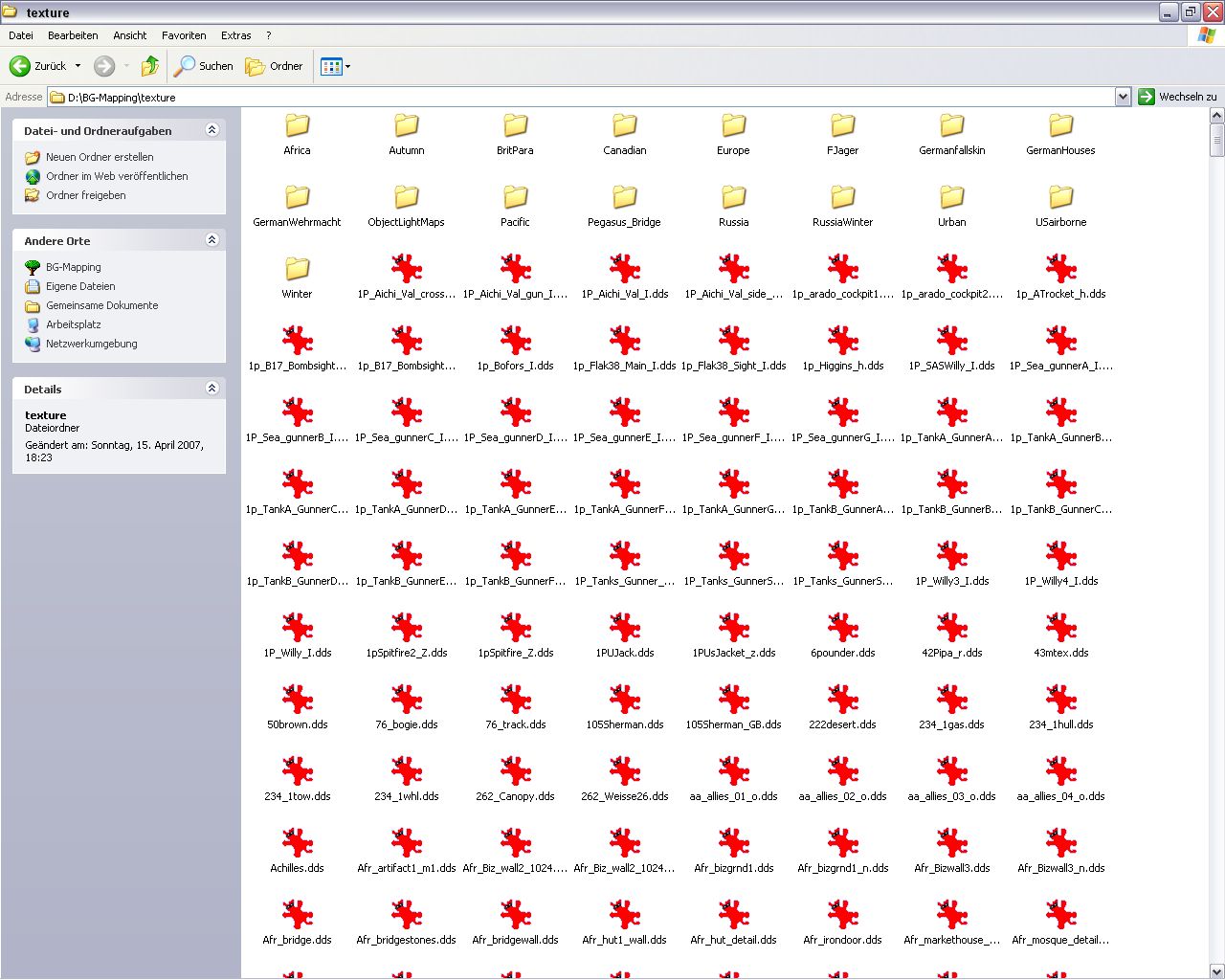Open the Bearbeiten menu
This screenshot has height=980, width=1225.
point(73,35)
